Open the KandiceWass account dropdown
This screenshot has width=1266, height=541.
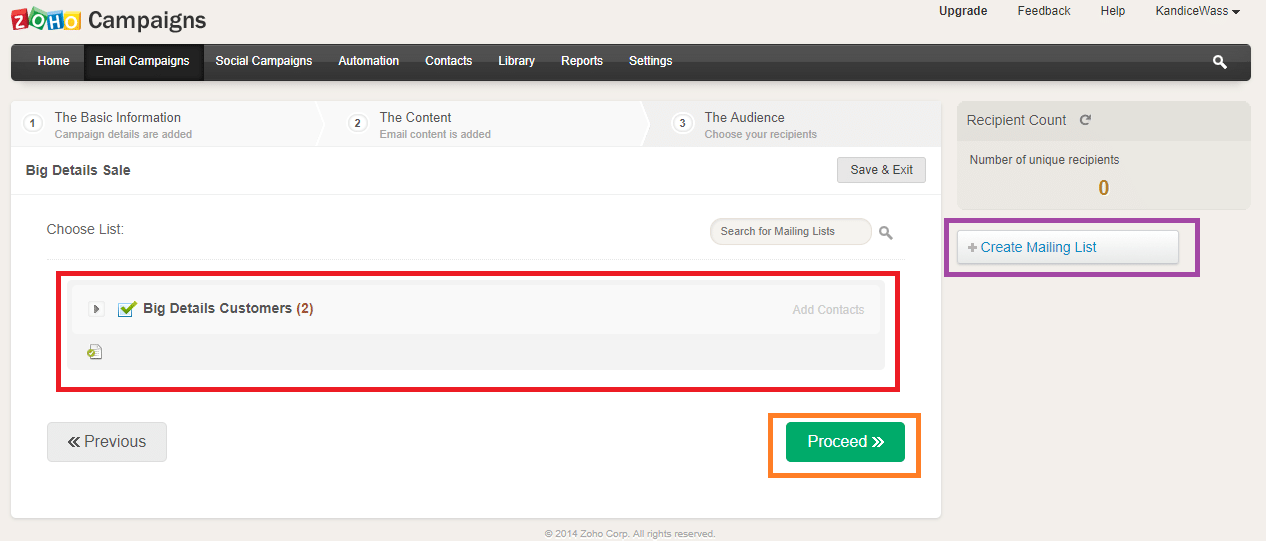click(x=1197, y=11)
